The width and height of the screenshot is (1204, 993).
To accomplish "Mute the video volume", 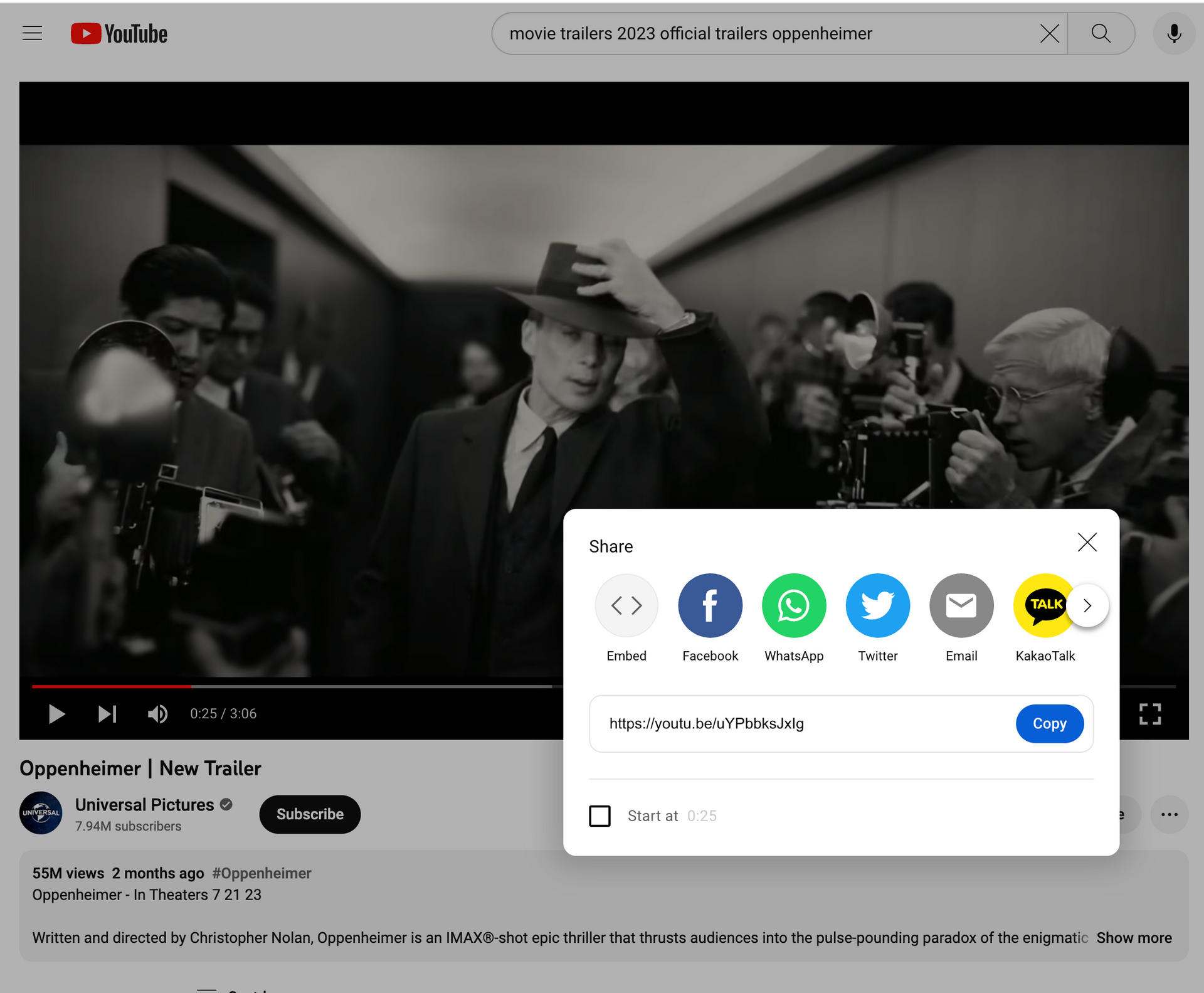I will pos(157,713).
